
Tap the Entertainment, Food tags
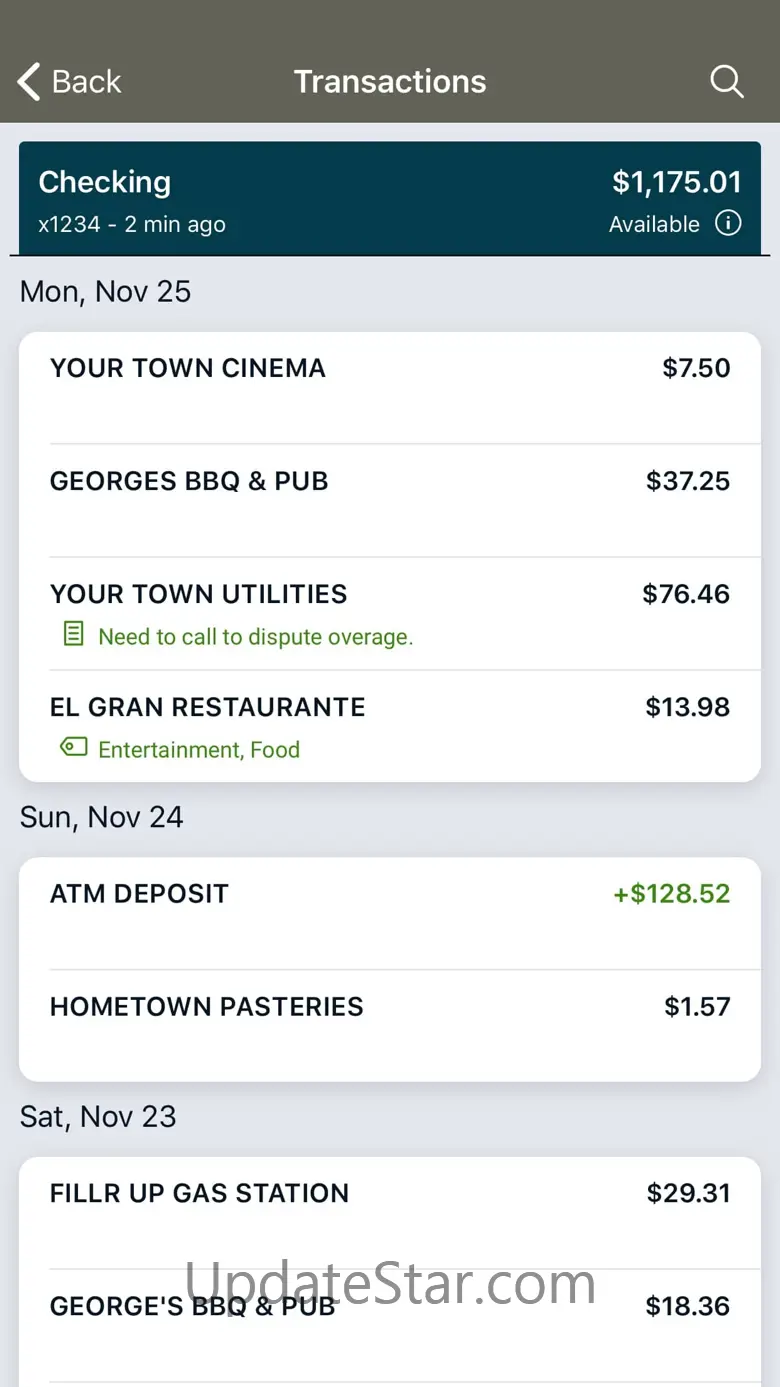click(199, 750)
